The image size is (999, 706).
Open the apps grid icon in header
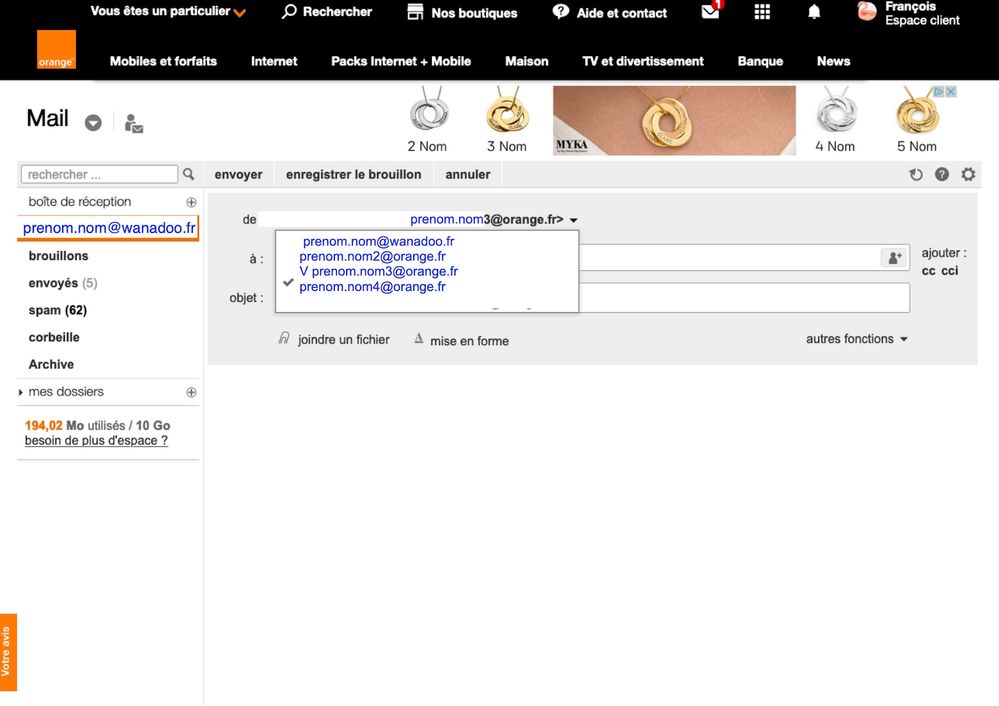(x=762, y=13)
